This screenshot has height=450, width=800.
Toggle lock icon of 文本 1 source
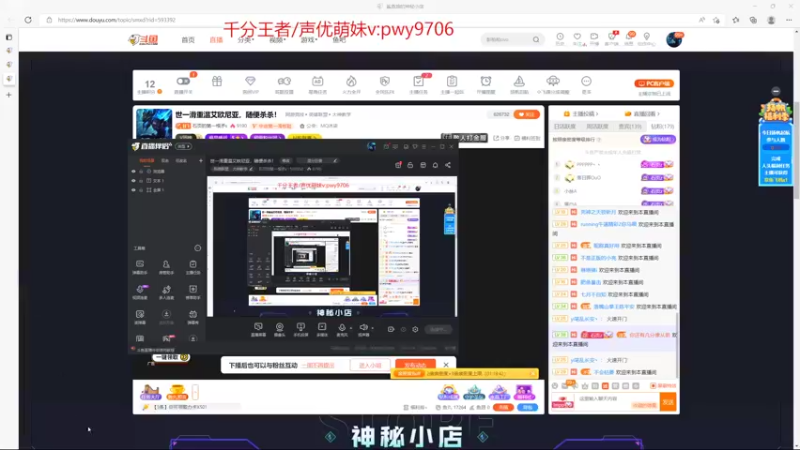[x=141, y=181]
